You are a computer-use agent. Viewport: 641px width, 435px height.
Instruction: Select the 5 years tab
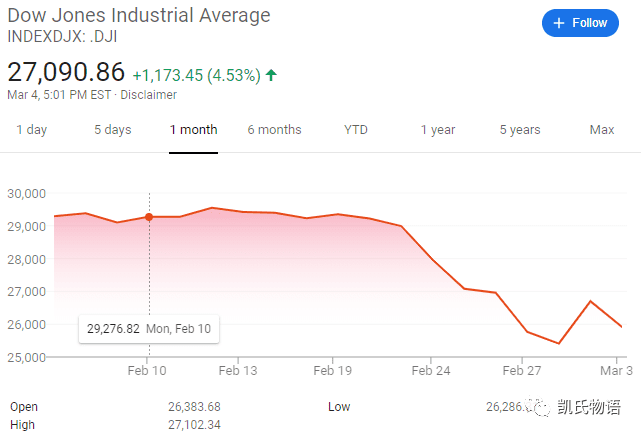[520, 130]
